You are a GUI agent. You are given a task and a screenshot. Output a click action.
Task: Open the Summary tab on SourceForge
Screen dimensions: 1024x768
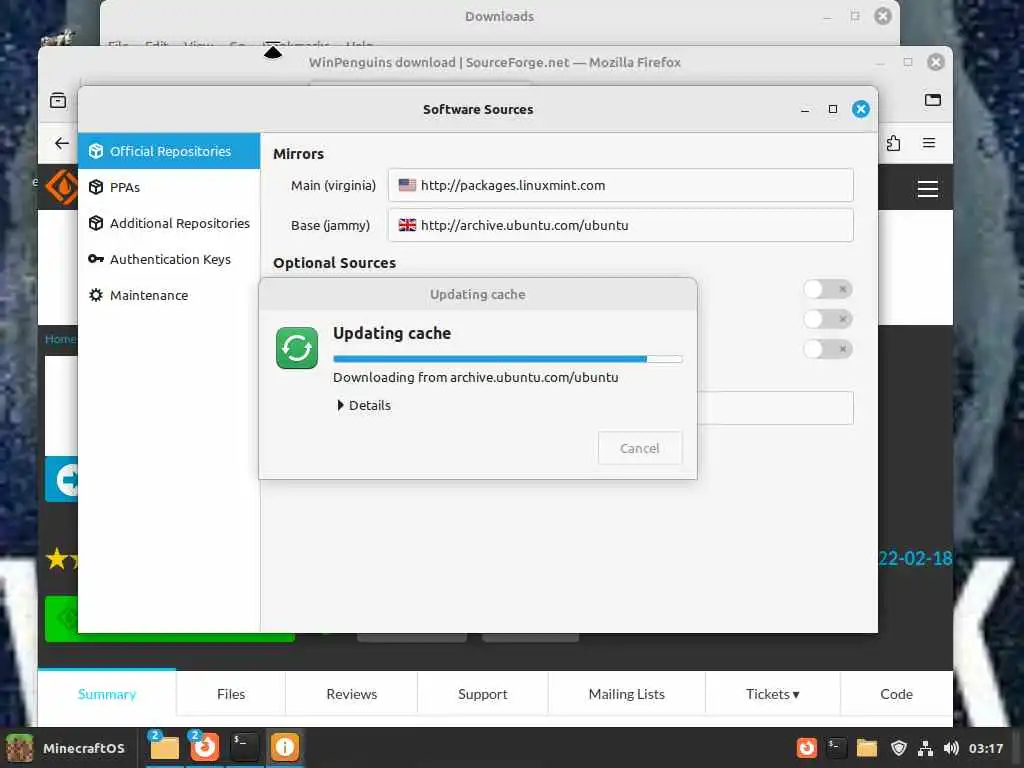107,694
